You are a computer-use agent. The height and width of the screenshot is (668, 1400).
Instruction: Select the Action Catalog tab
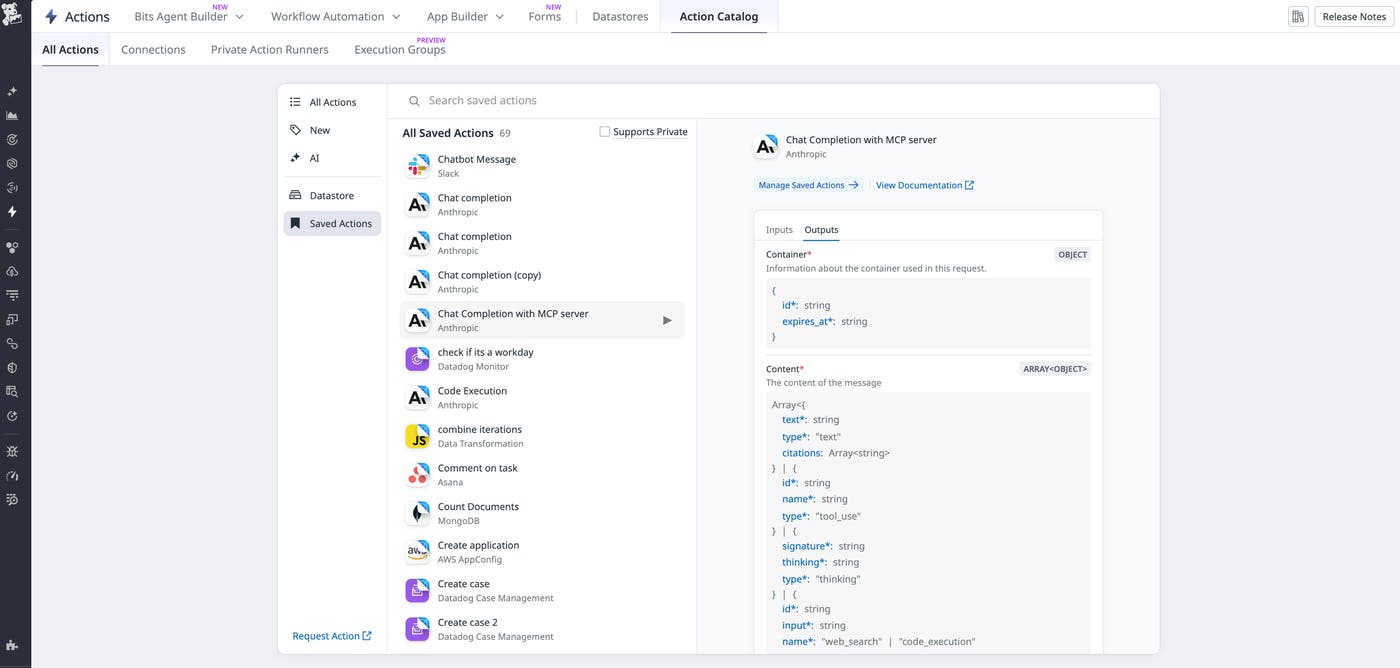click(719, 17)
